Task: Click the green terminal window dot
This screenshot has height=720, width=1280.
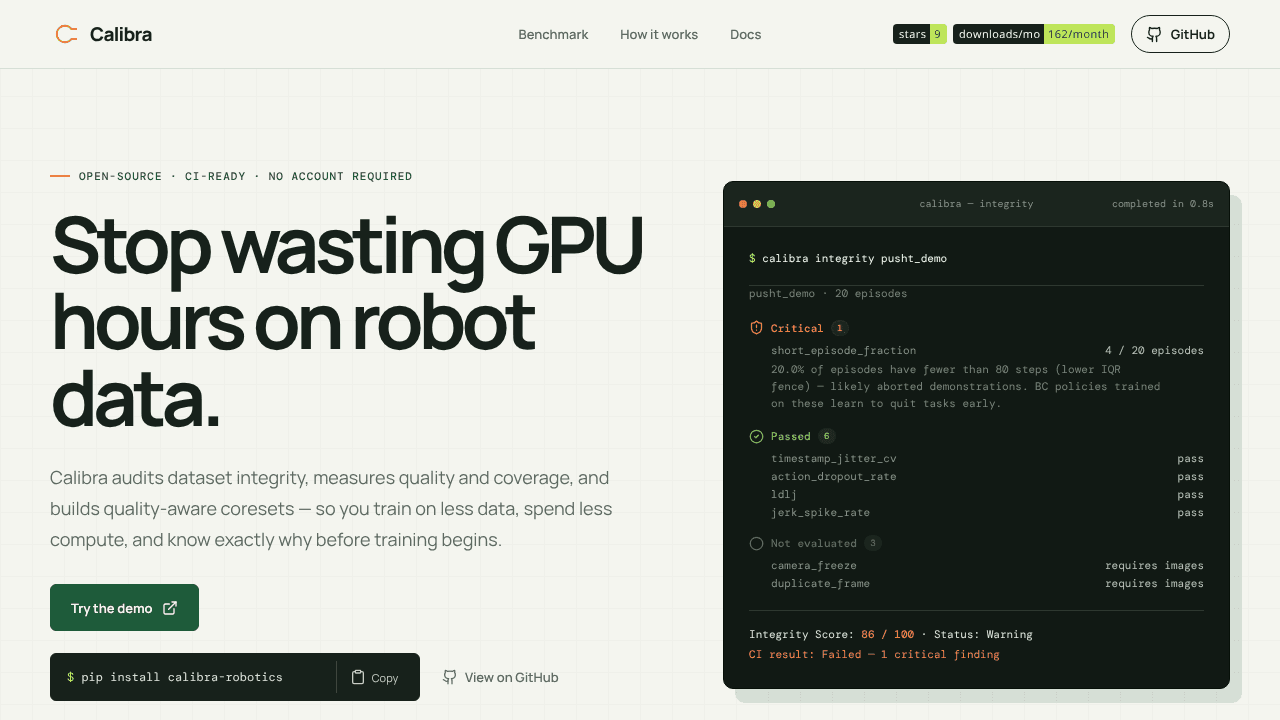Action: coord(771,204)
